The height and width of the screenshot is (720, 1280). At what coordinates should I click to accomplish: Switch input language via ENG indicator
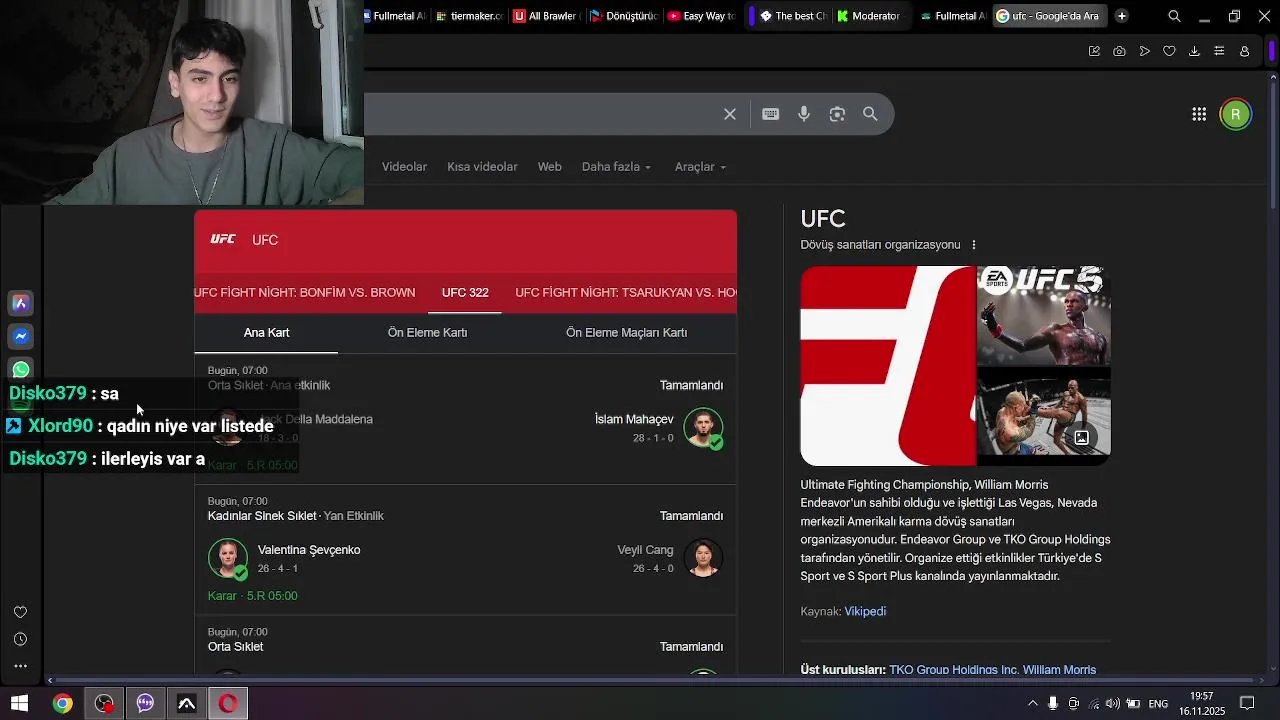[x=1158, y=704]
